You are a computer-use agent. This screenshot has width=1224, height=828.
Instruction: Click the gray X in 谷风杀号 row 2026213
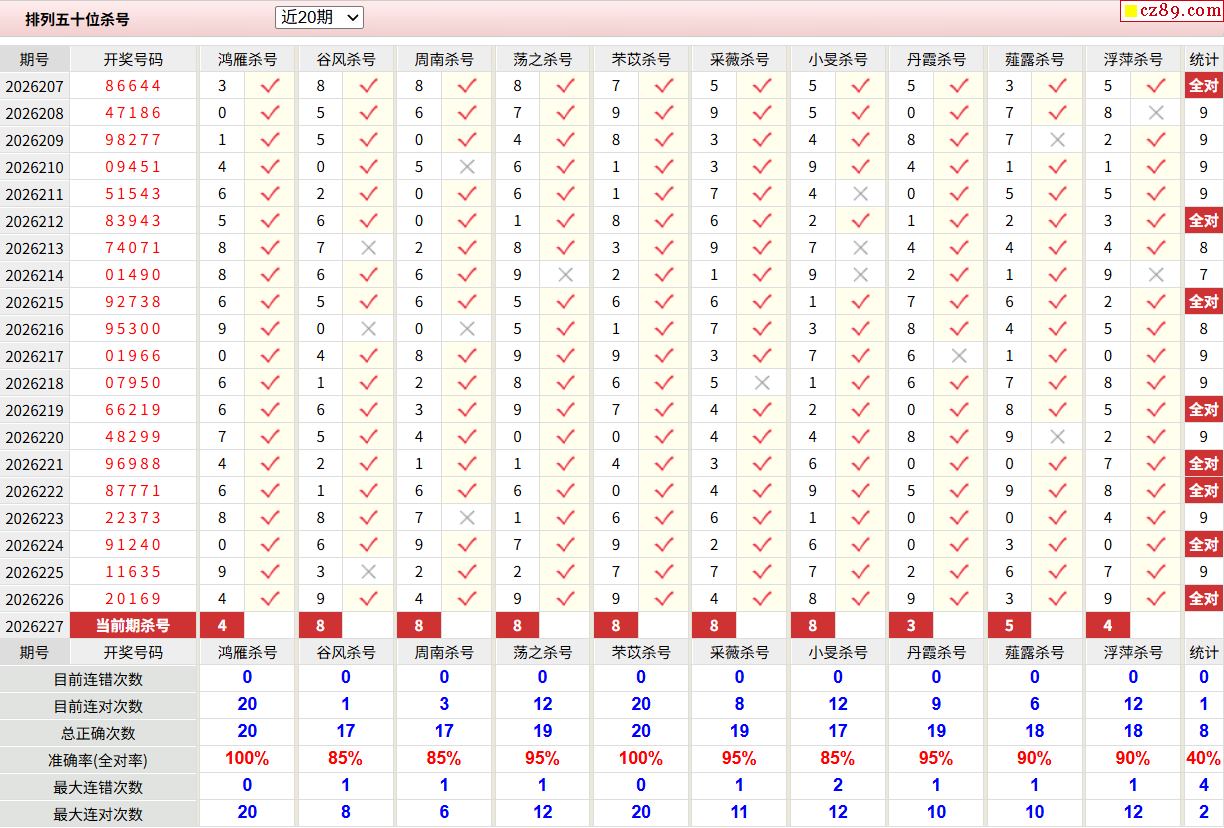369,248
